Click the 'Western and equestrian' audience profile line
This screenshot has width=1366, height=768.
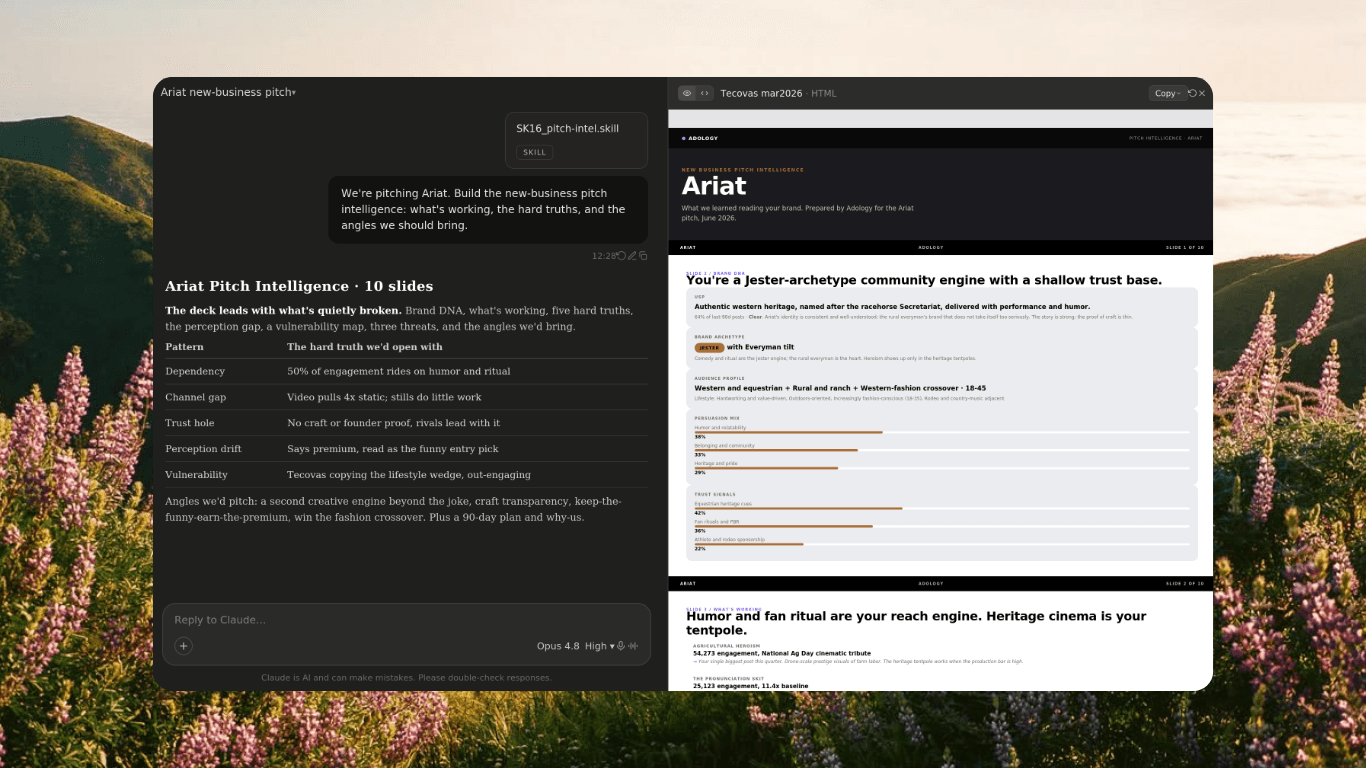pos(841,388)
